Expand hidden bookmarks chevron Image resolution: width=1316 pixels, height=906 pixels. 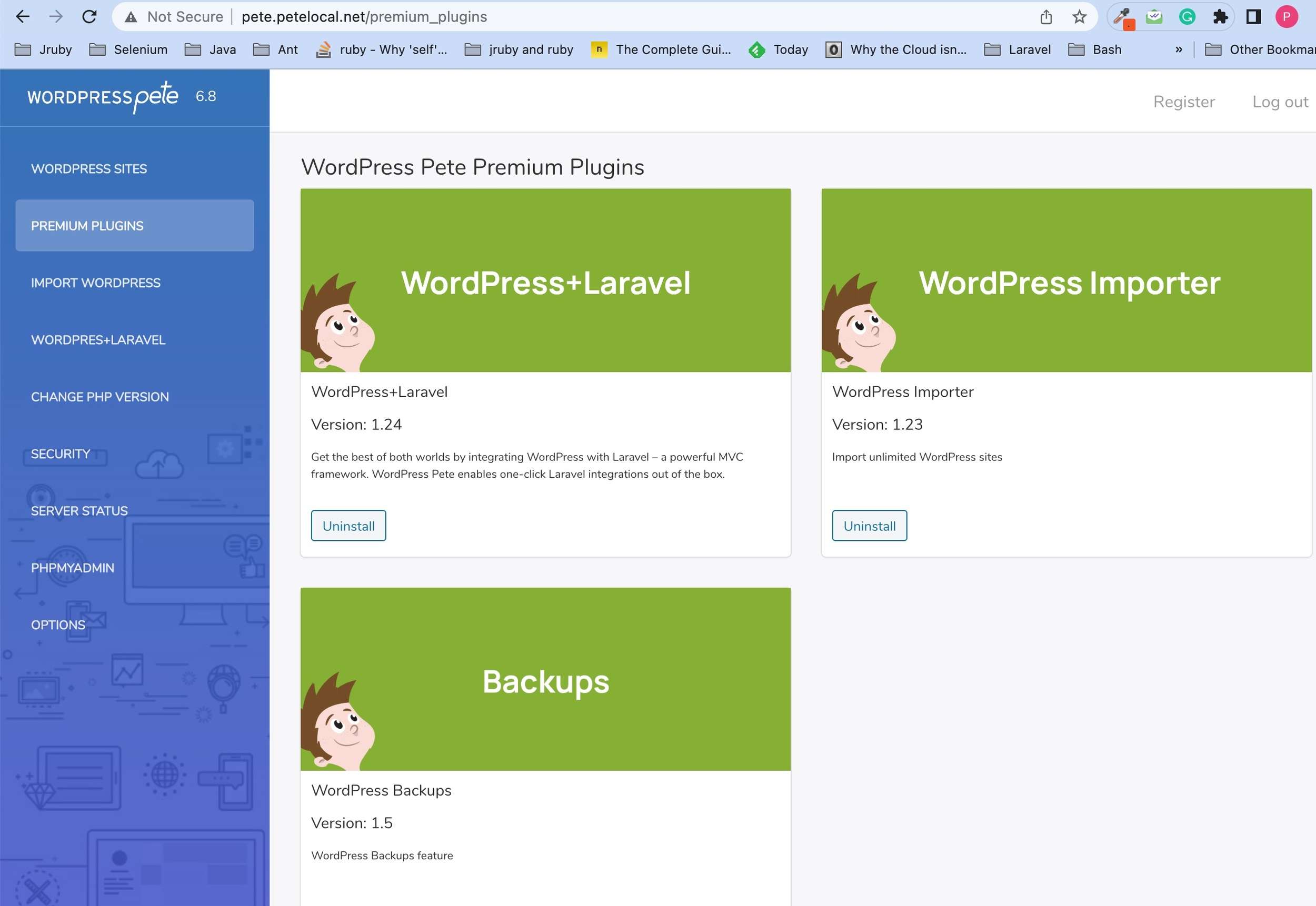(1179, 50)
